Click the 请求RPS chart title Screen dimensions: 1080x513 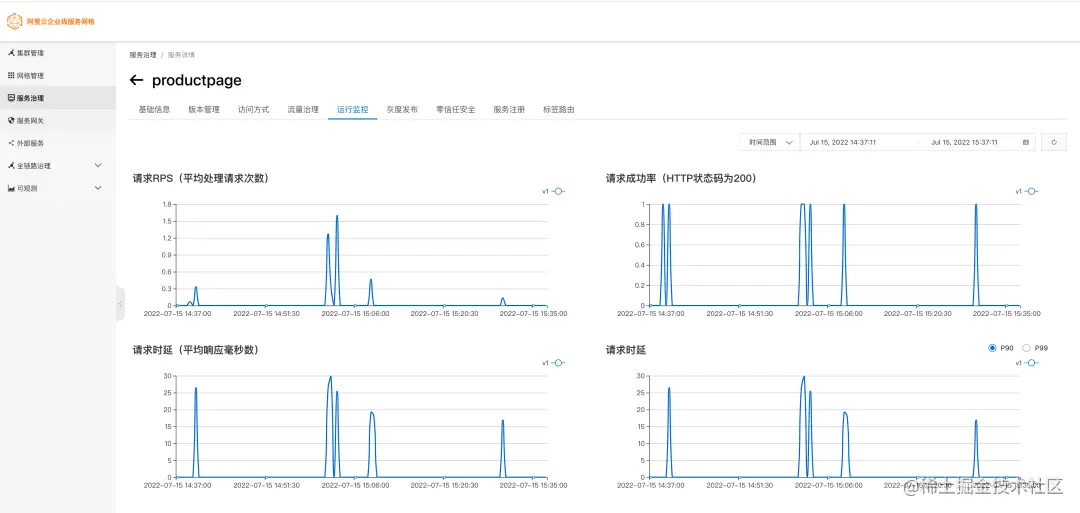(200, 178)
